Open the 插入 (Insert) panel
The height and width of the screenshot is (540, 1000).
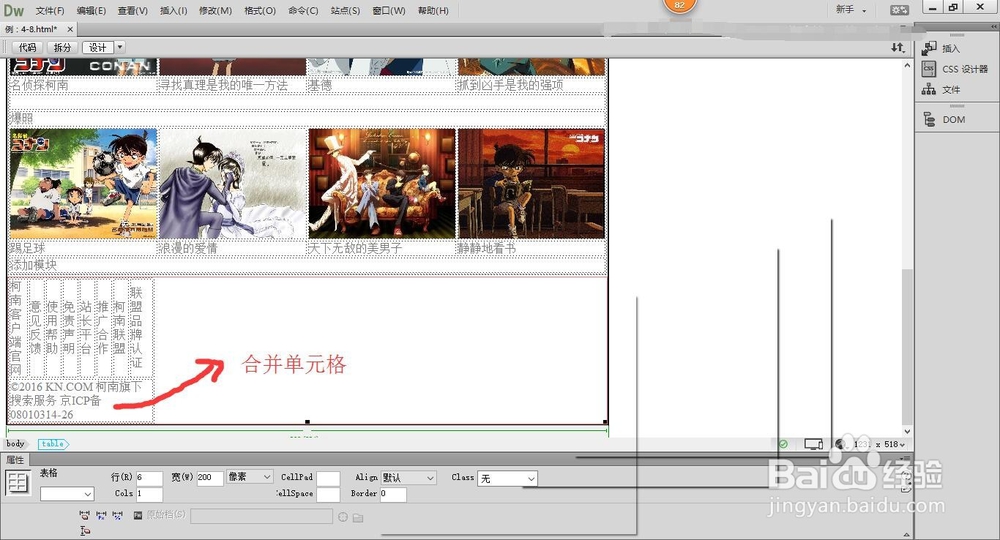click(x=941, y=48)
